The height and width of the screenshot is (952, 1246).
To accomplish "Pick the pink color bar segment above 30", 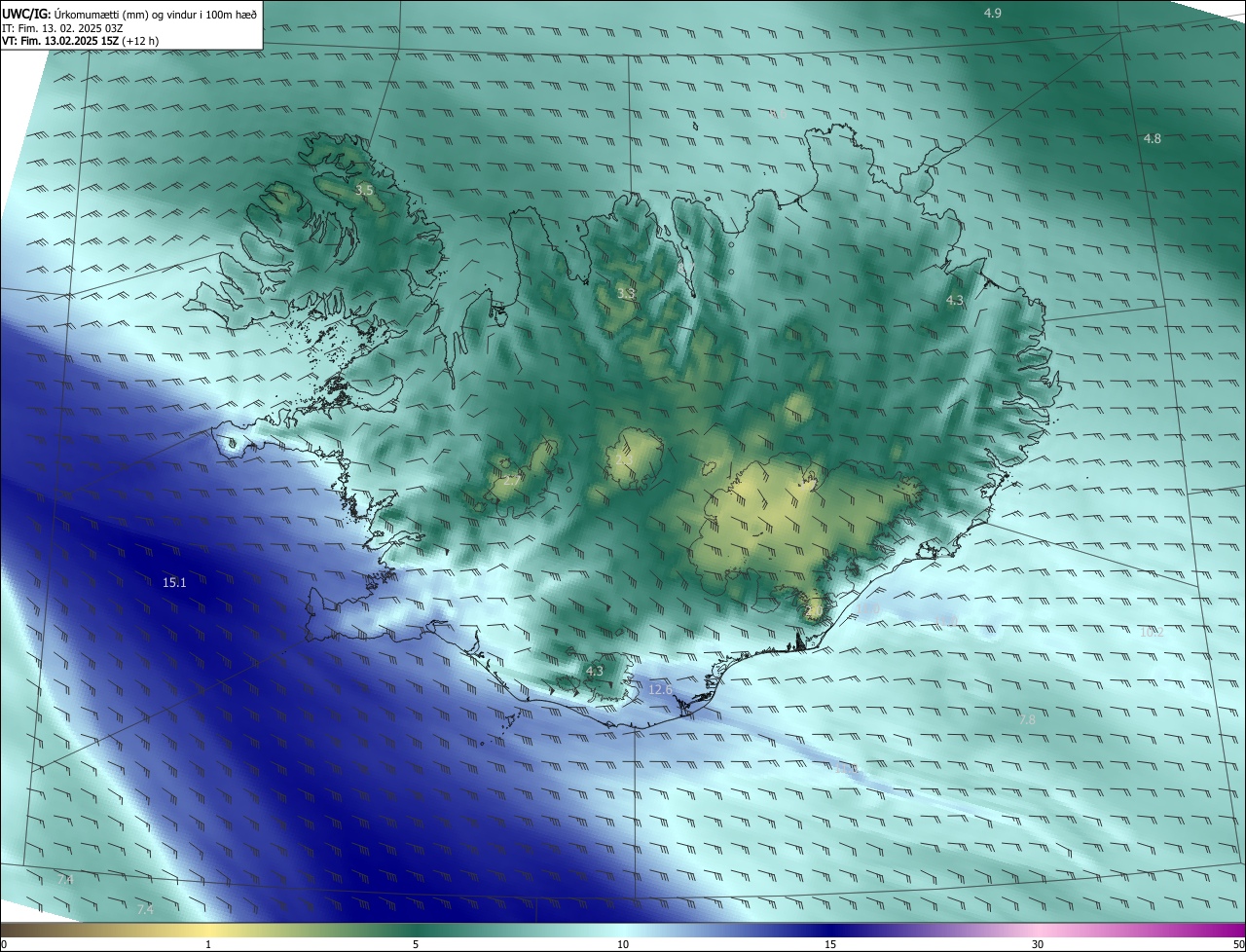I will point(1038,930).
